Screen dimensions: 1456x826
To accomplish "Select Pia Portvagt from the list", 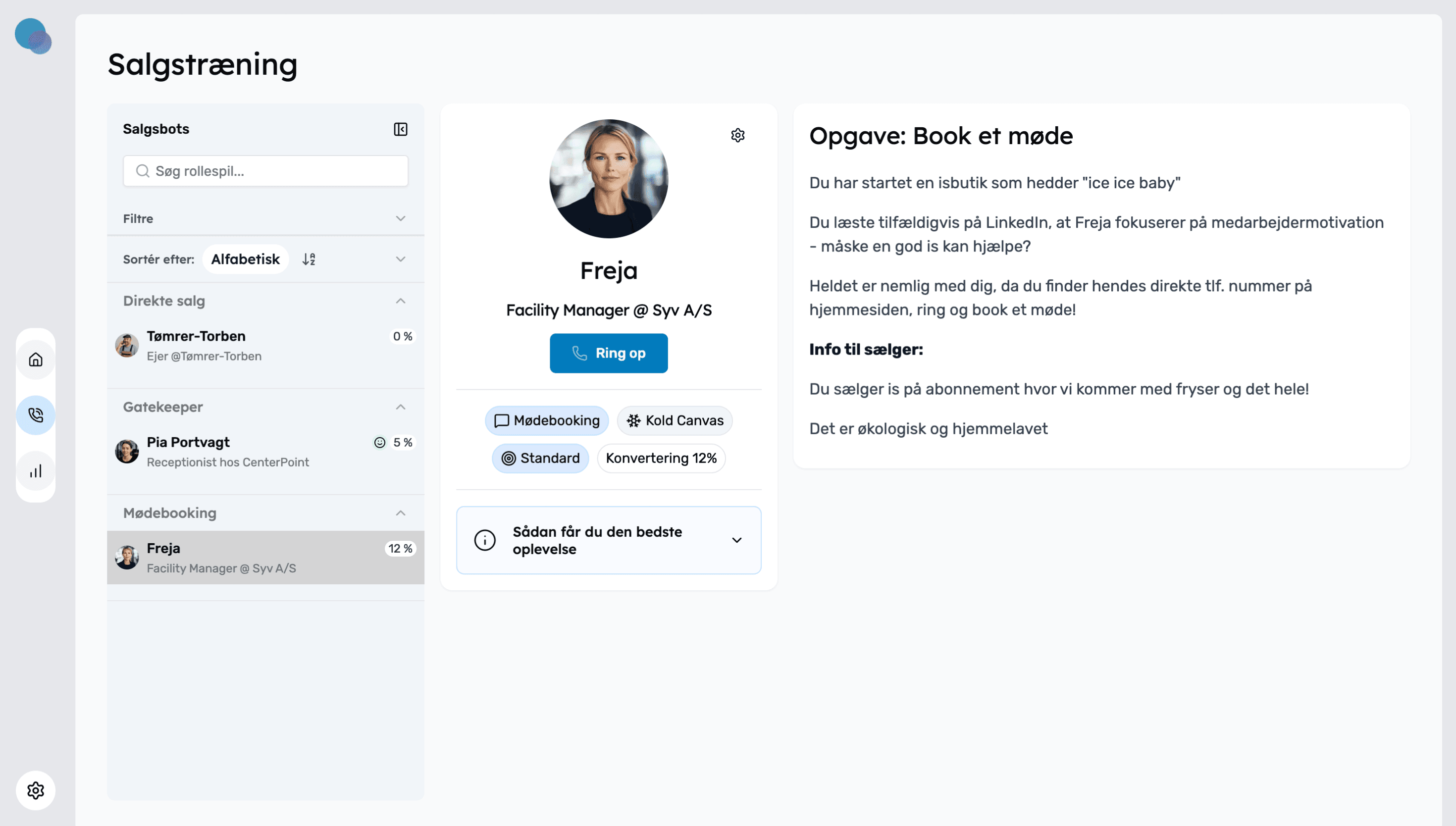I will tap(265, 452).
